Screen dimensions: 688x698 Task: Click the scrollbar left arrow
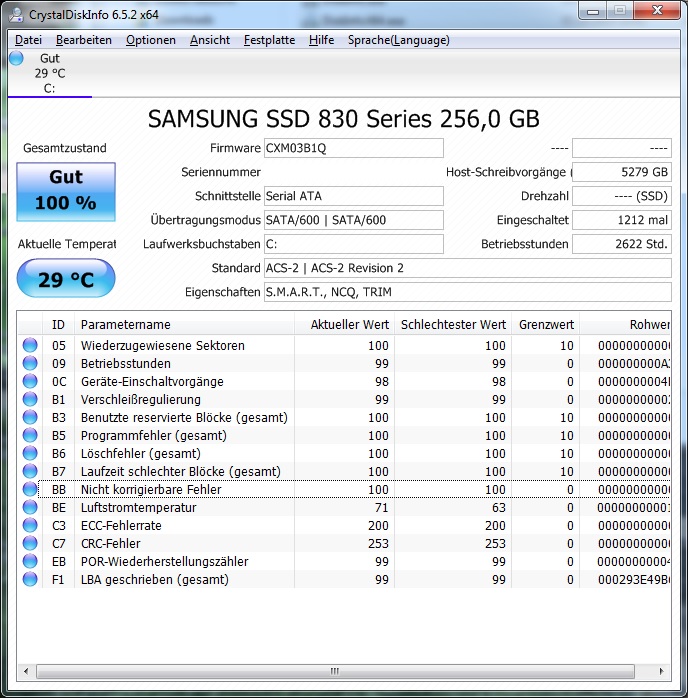pos(26,671)
